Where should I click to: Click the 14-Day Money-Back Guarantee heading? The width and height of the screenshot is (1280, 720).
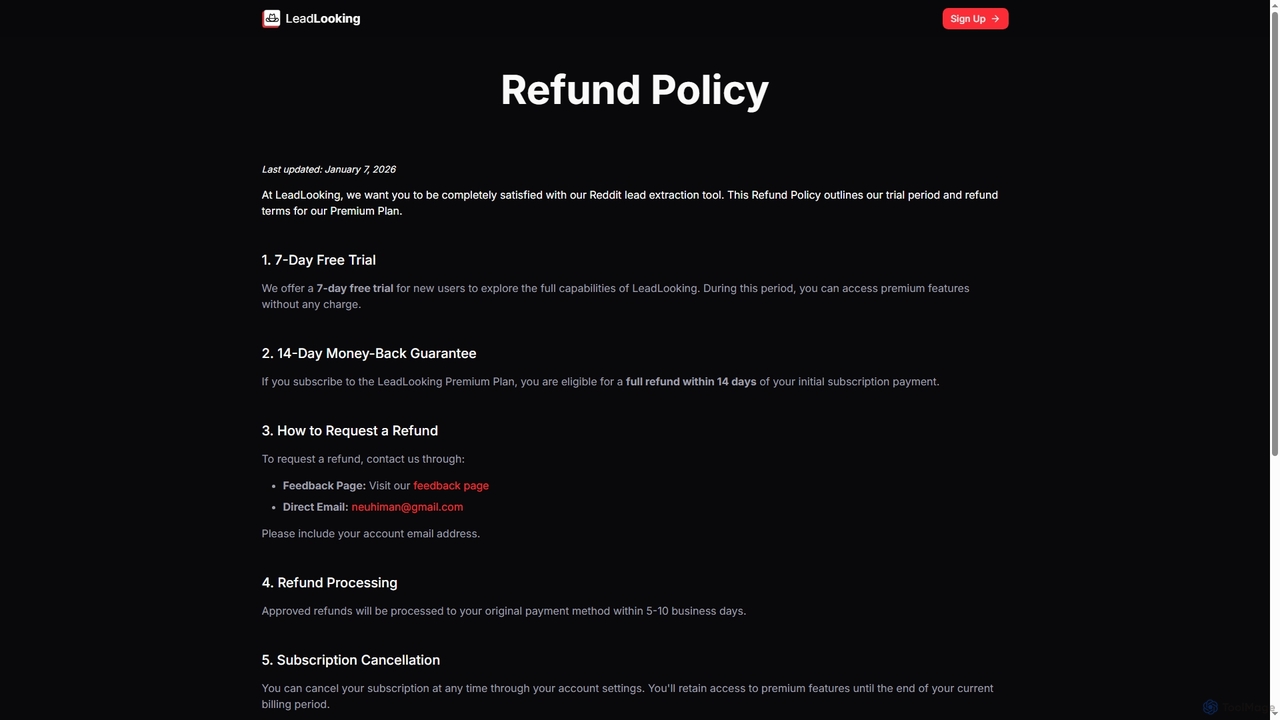369,353
